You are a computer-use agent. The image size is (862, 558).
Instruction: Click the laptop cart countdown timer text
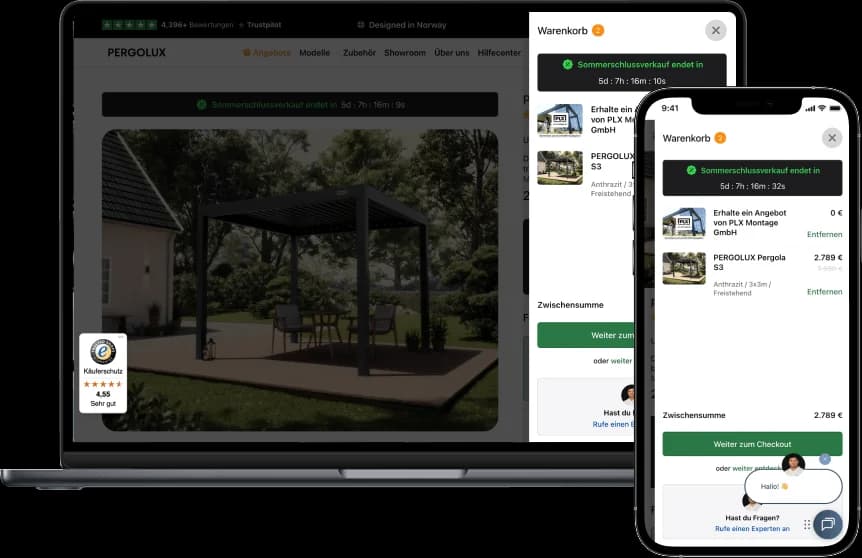click(x=632, y=81)
